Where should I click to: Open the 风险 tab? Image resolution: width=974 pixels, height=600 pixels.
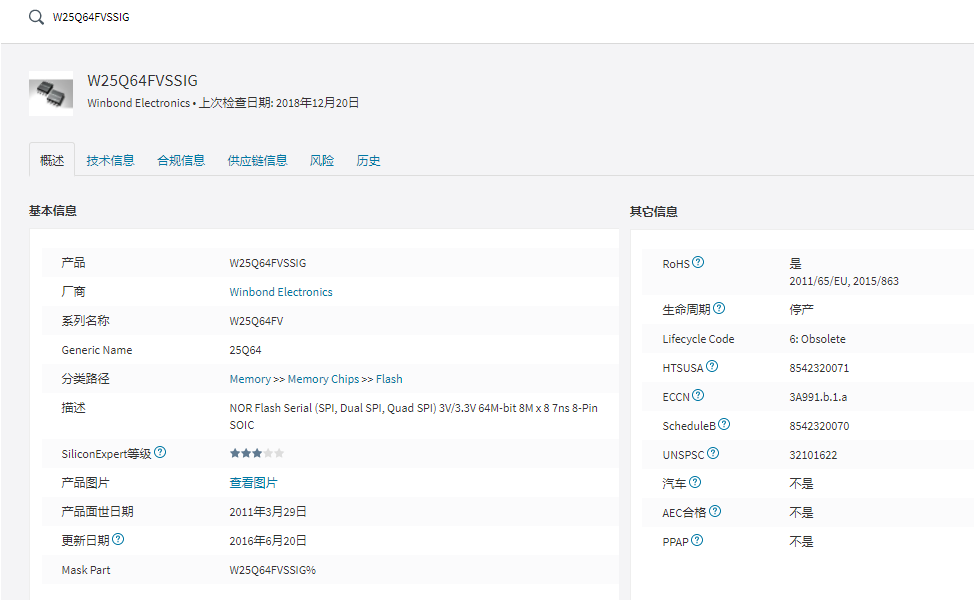coord(322,160)
